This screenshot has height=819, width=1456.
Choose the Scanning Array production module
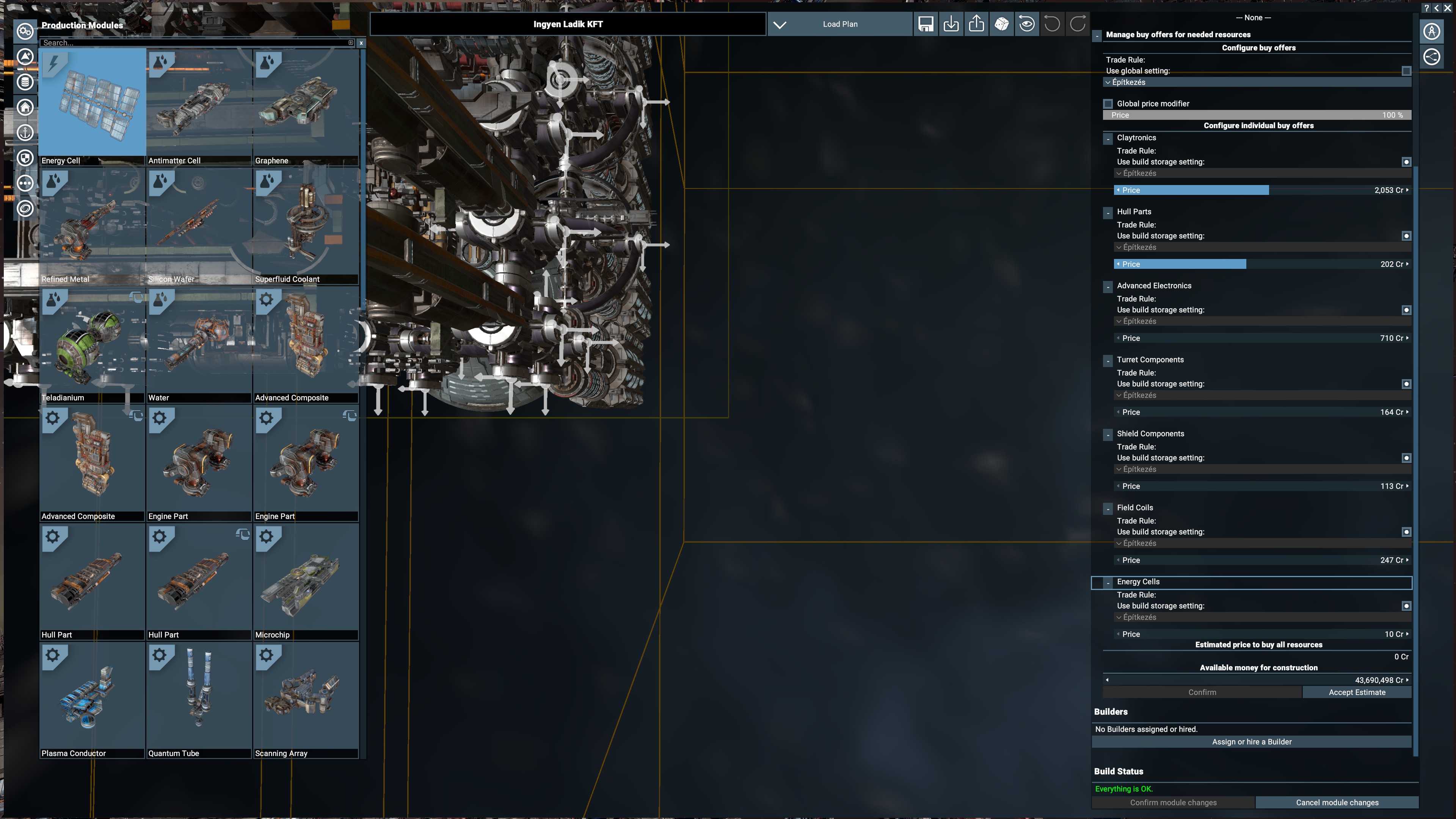[306, 700]
